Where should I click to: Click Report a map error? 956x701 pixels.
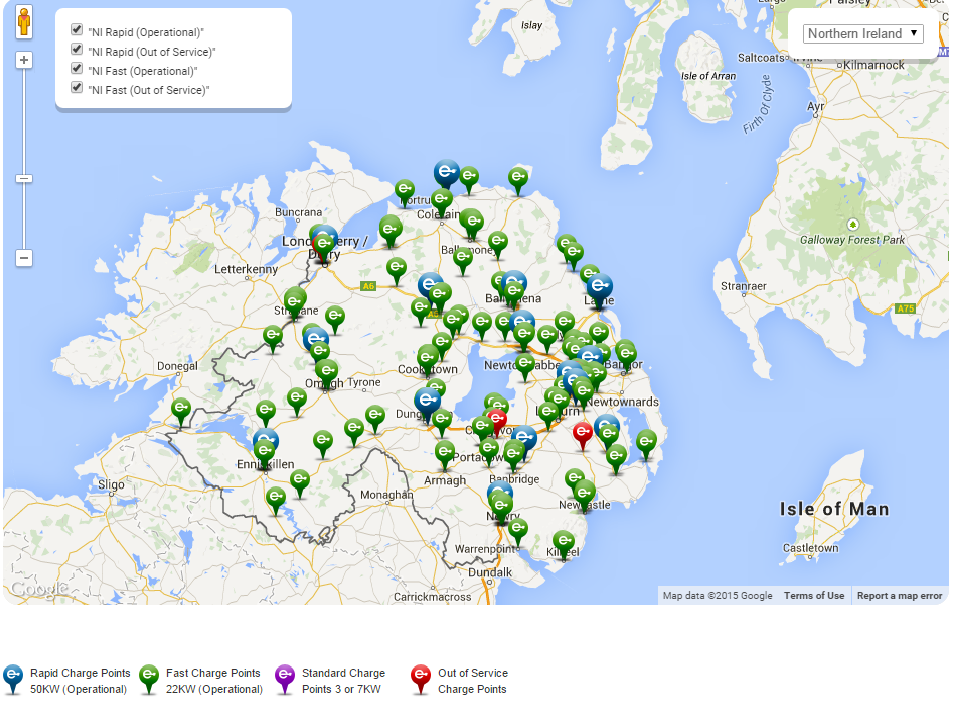point(901,595)
